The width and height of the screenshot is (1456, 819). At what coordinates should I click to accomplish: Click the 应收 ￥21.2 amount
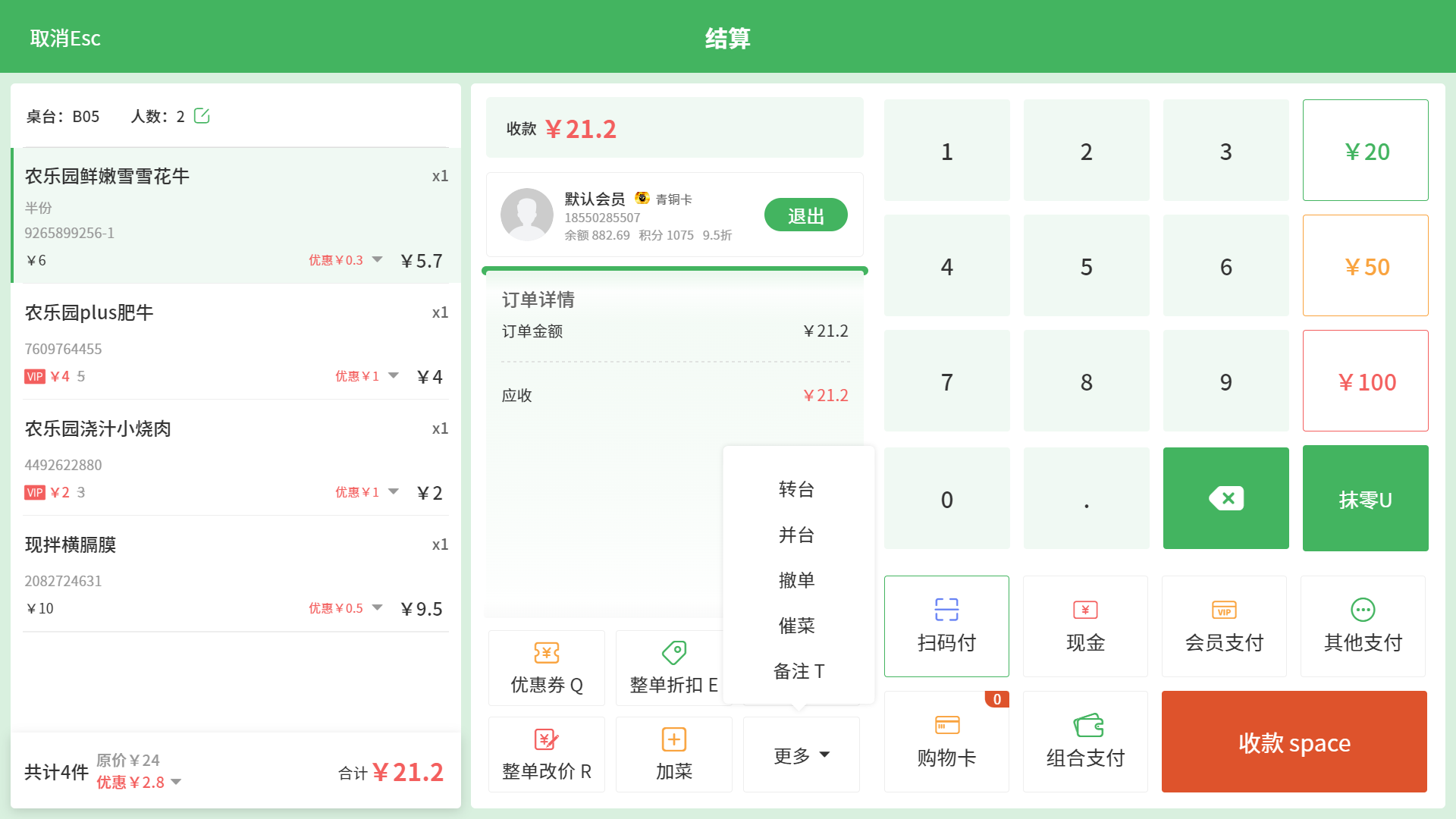pos(826,395)
